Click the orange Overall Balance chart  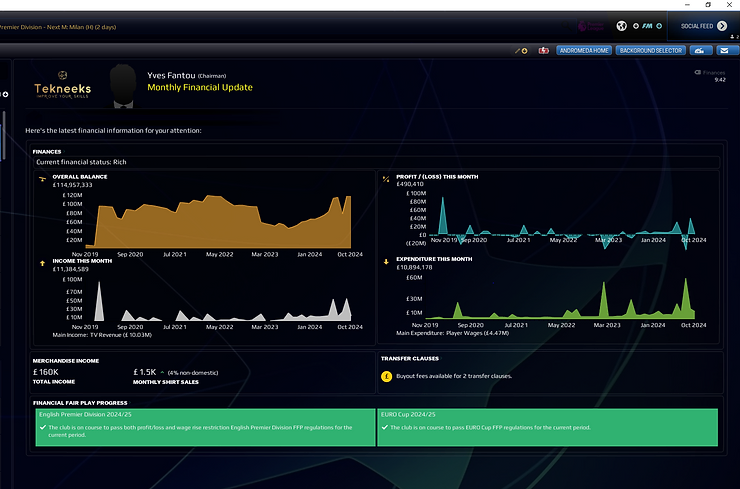(x=218, y=221)
